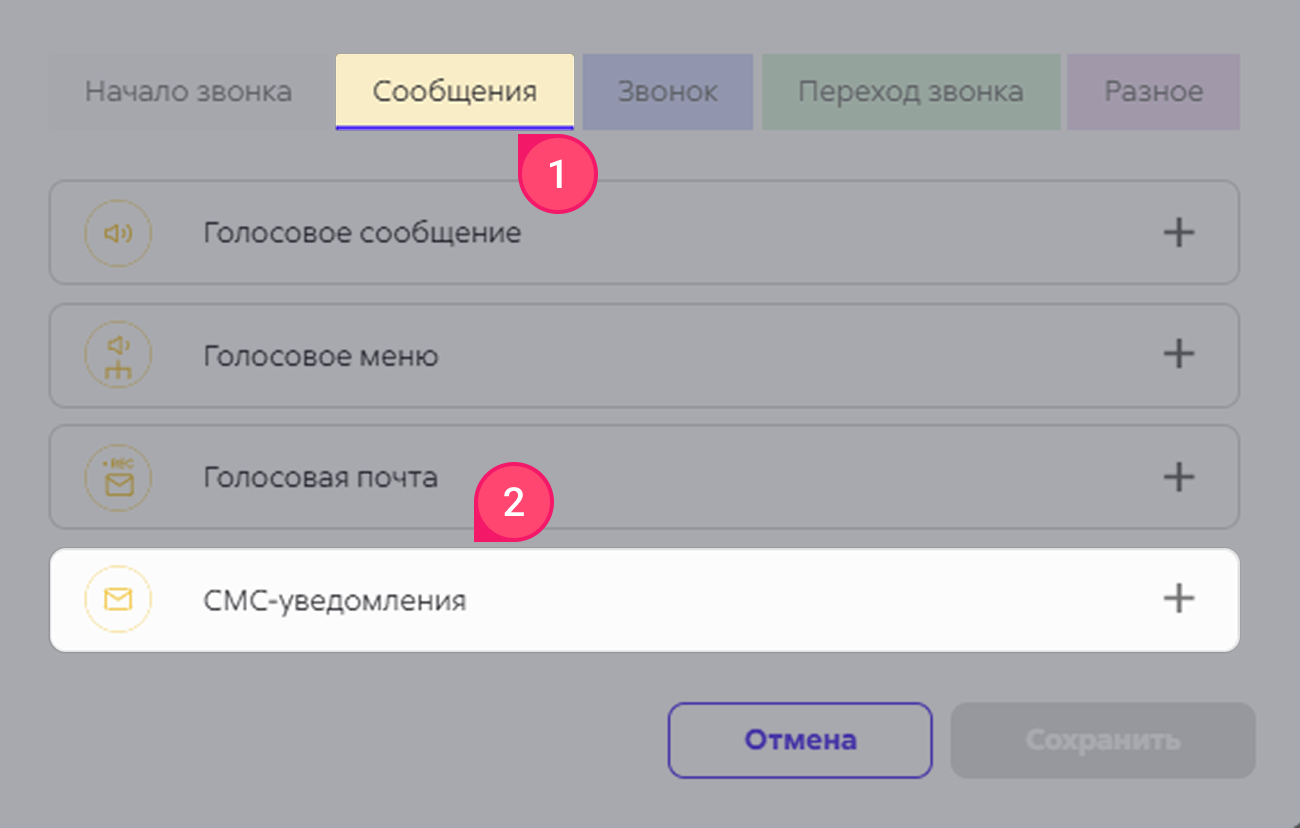
Task: Select the Сообщения tab
Action: coord(454,92)
